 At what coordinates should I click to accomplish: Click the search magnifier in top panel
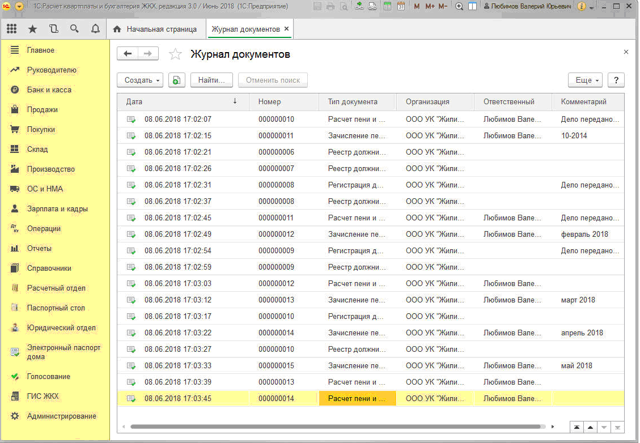click(x=74, y=29)
